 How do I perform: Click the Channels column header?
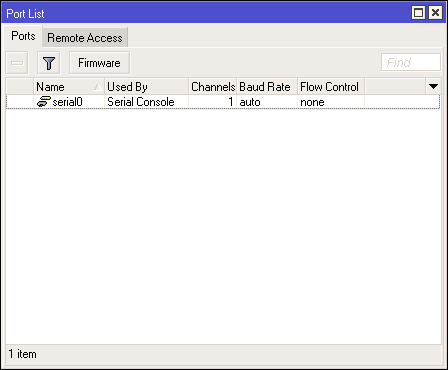click(x=213, y=87)
